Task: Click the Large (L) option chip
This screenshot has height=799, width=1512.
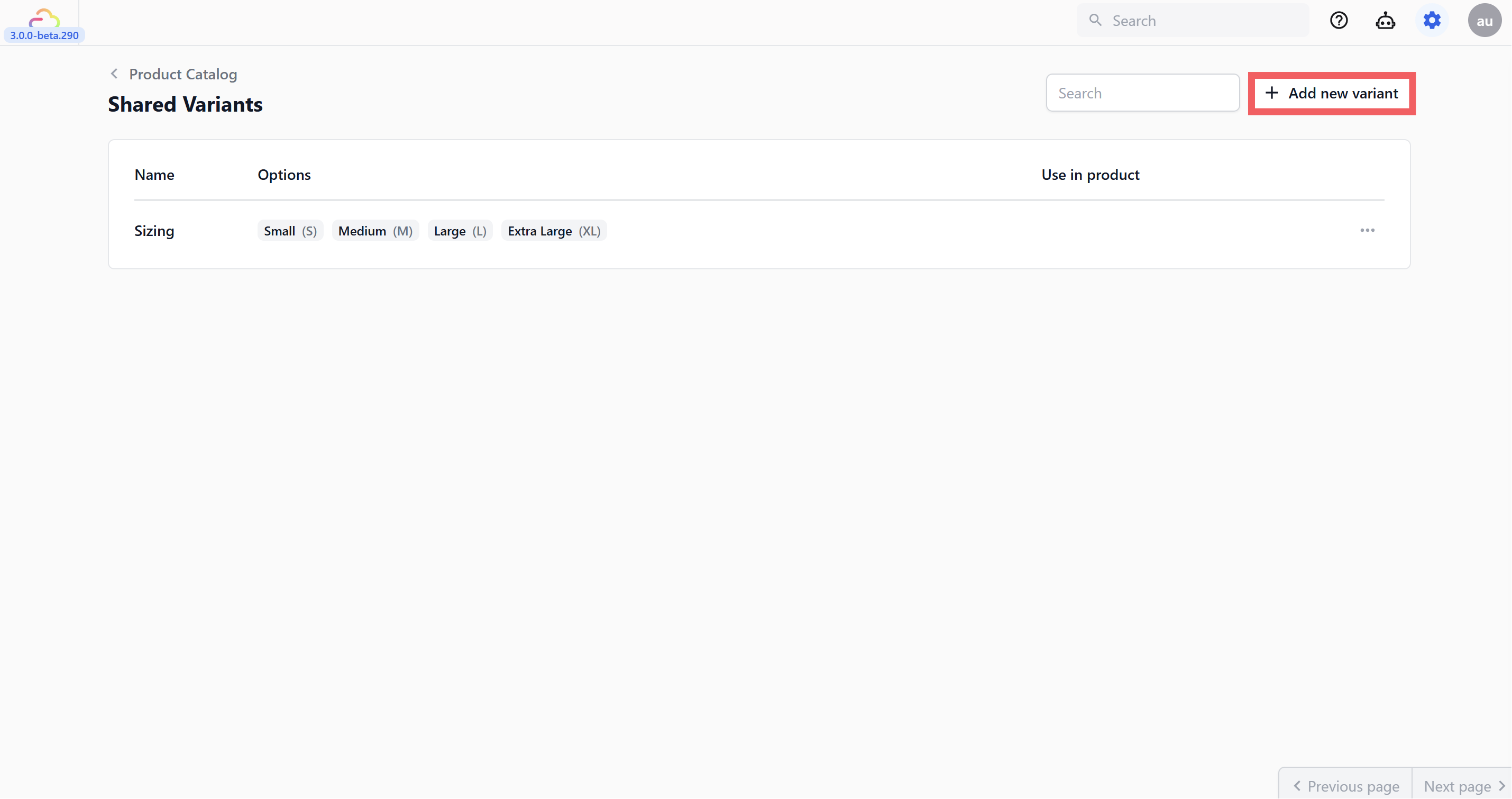Action: point(460,231)
